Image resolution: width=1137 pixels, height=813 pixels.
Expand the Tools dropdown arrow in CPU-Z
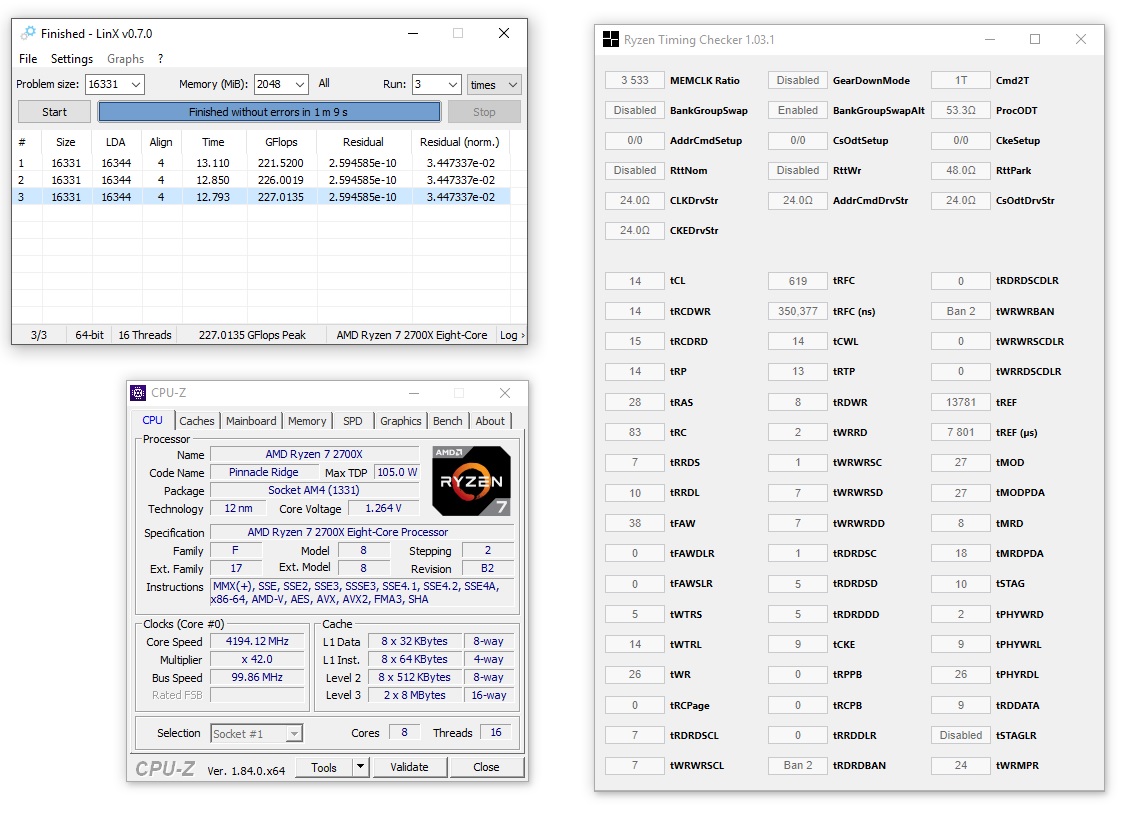coord(360,767)
